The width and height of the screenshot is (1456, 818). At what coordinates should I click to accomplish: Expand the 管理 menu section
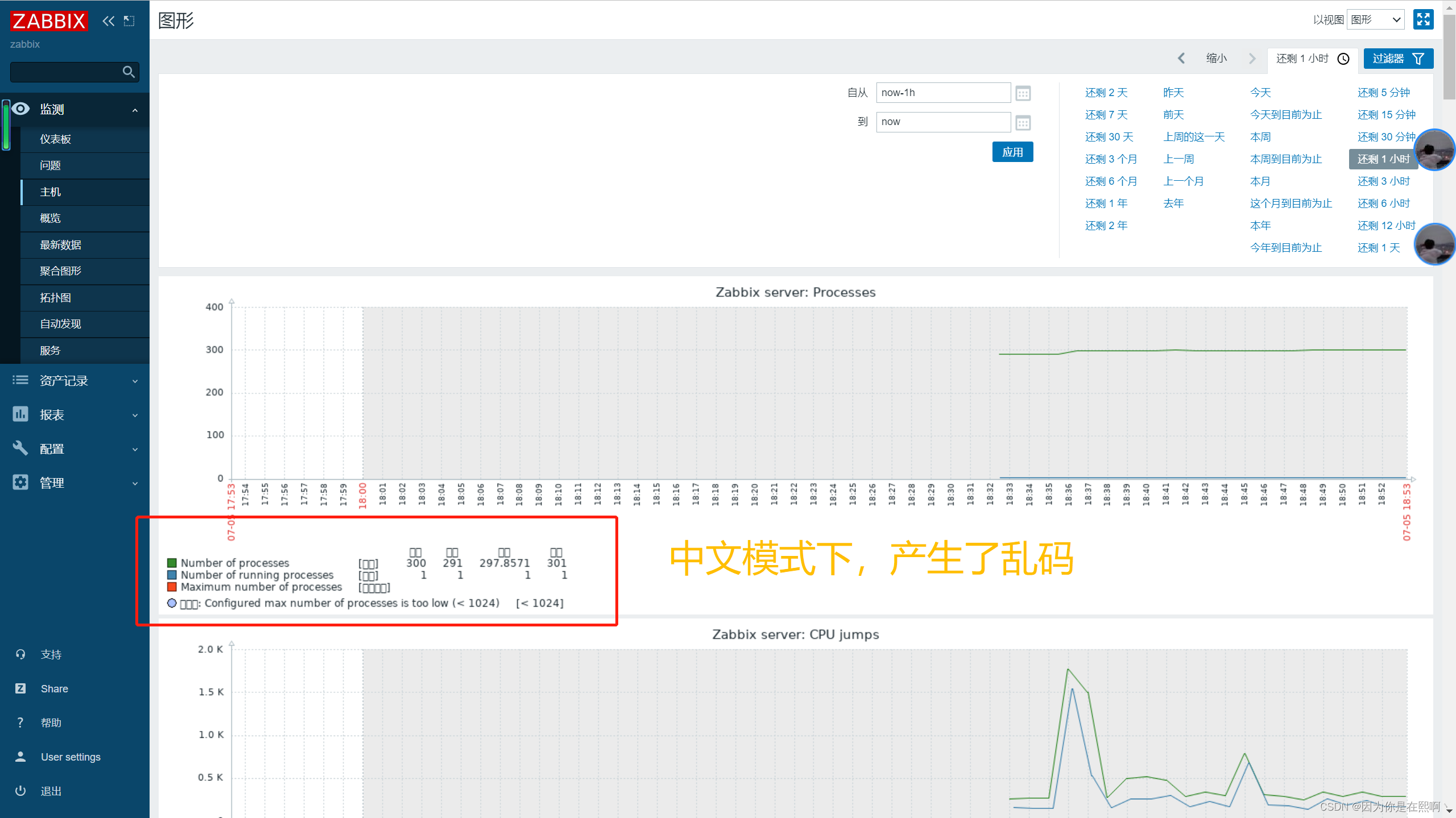(x=135, y=483)
